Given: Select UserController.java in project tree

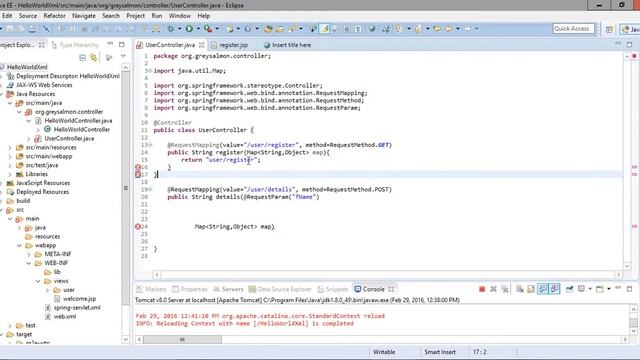Looking at the screenshot, I should coord(64,139).
